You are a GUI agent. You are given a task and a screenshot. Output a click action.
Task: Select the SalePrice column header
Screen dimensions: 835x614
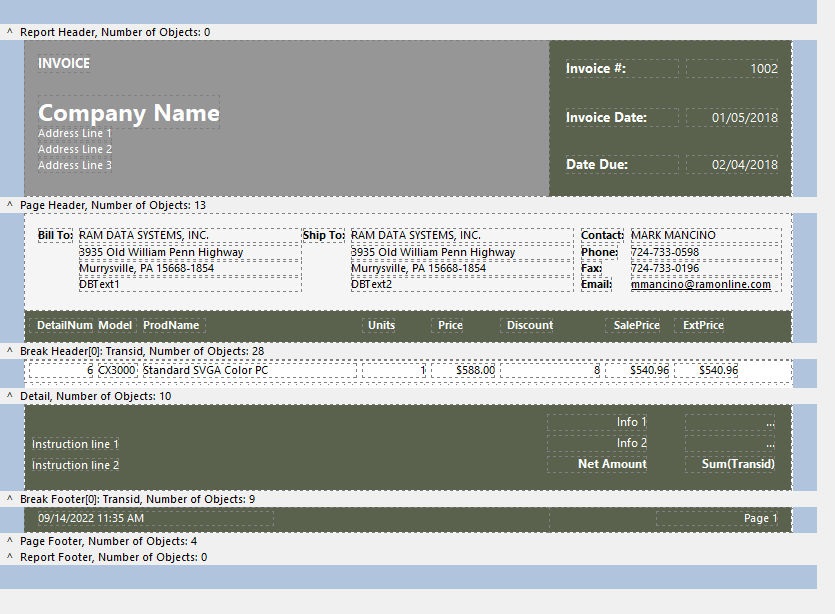click(633, 325)
